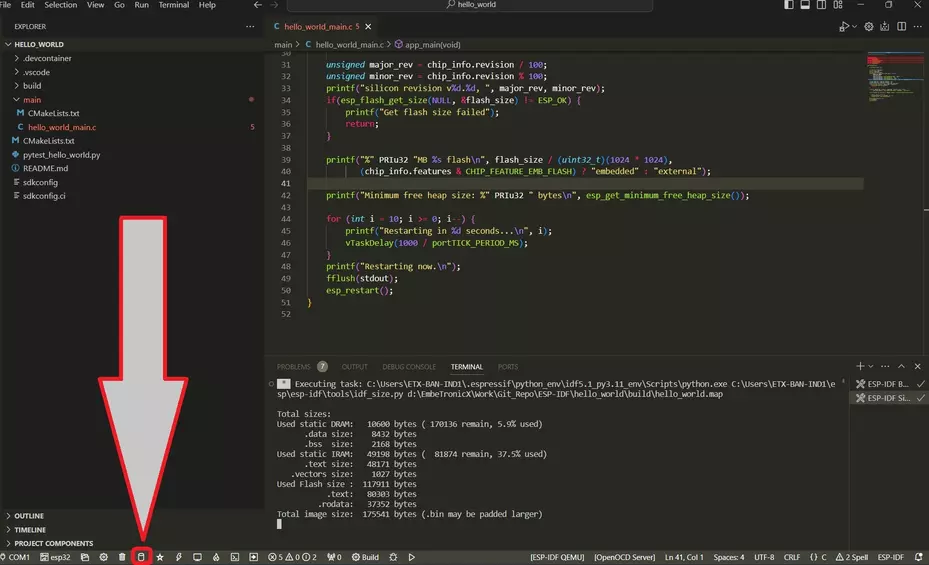The image size is (929, 565).
Task: Flash device with lightning bolt icon
Action: click(178, 557)
